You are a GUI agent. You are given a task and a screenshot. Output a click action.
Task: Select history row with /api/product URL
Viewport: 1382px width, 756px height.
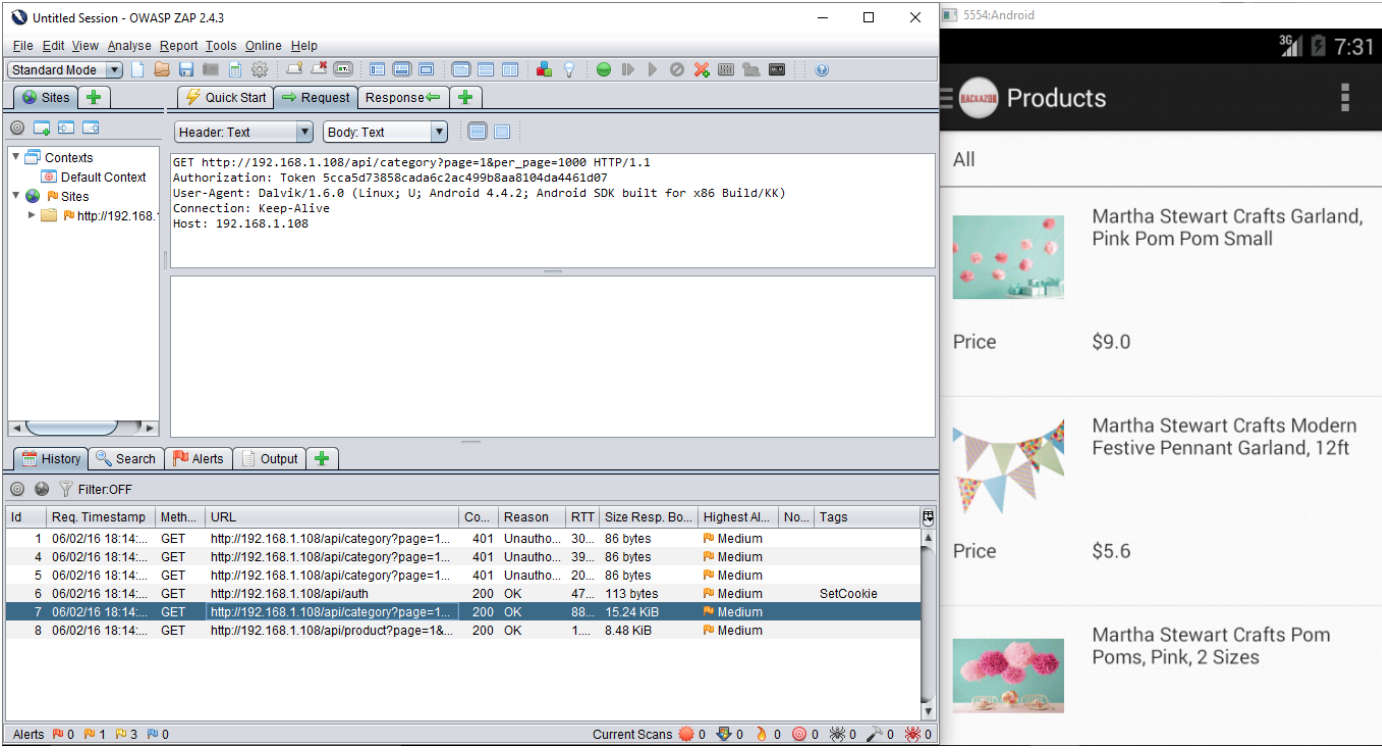tap(463, 630)
